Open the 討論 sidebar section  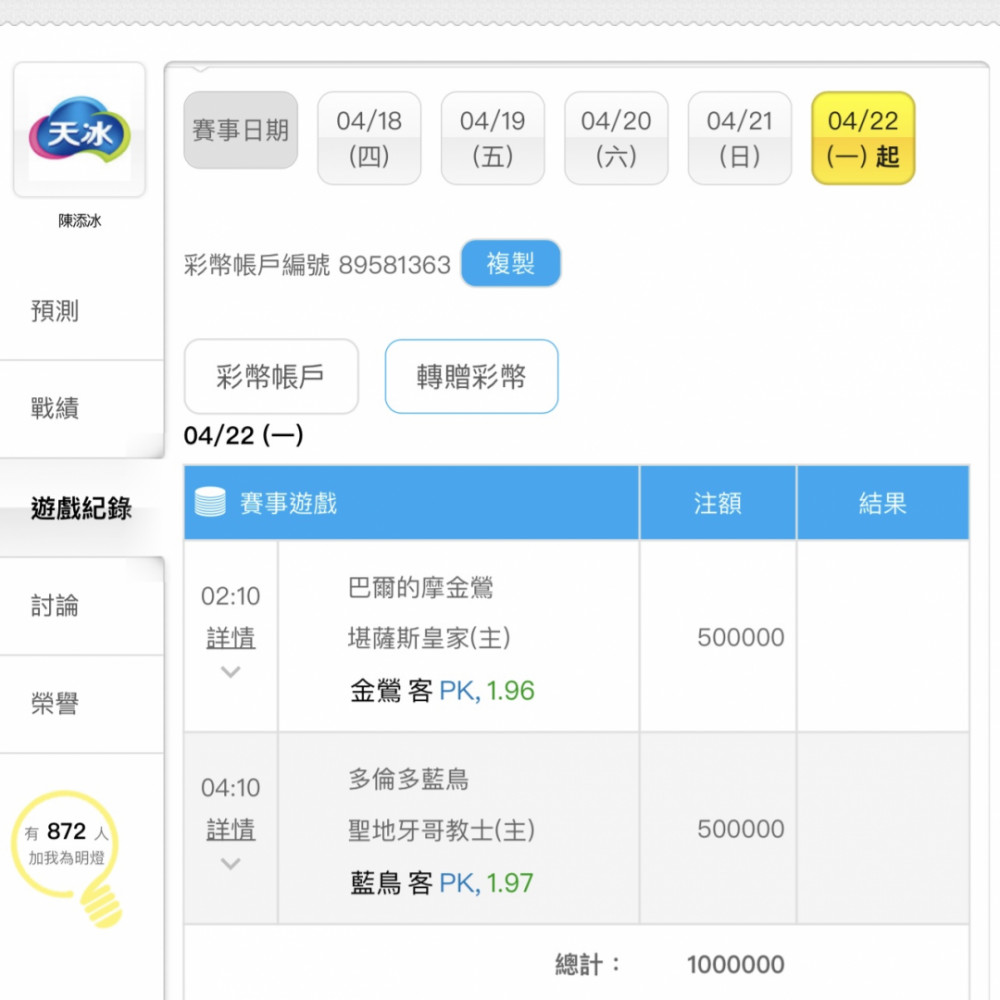click(55, 606)
